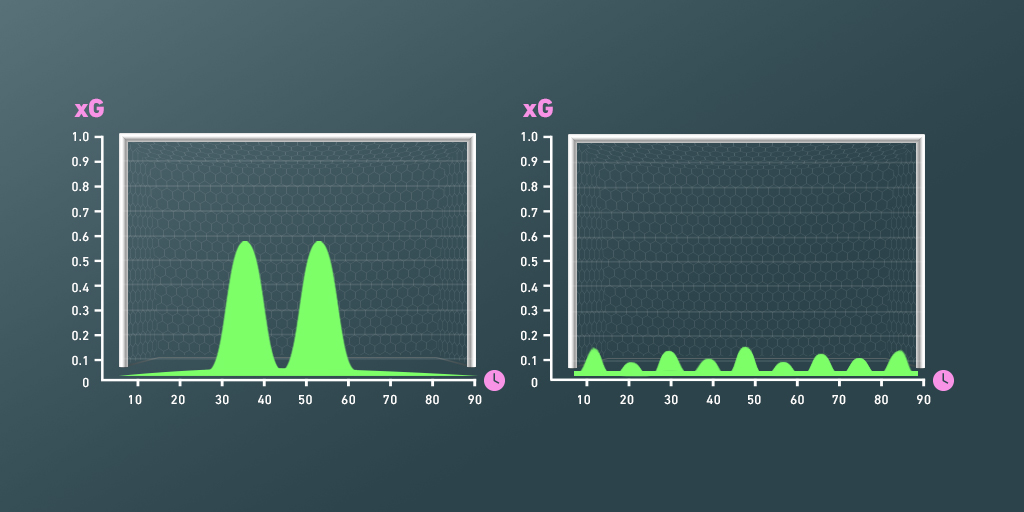The image size is (1024, 512).
Task: Click the small green peak near minute 30 on the small-peaks chart
Action: tap(669, 362)
